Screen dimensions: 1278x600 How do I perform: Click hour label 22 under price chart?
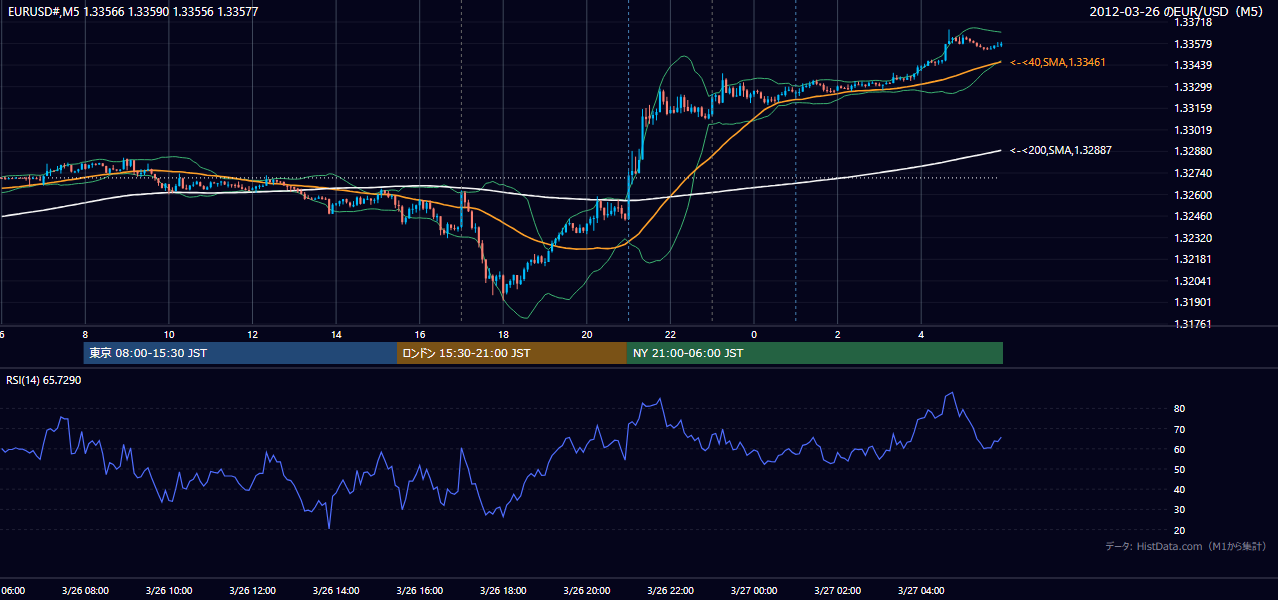pos(670,334)
